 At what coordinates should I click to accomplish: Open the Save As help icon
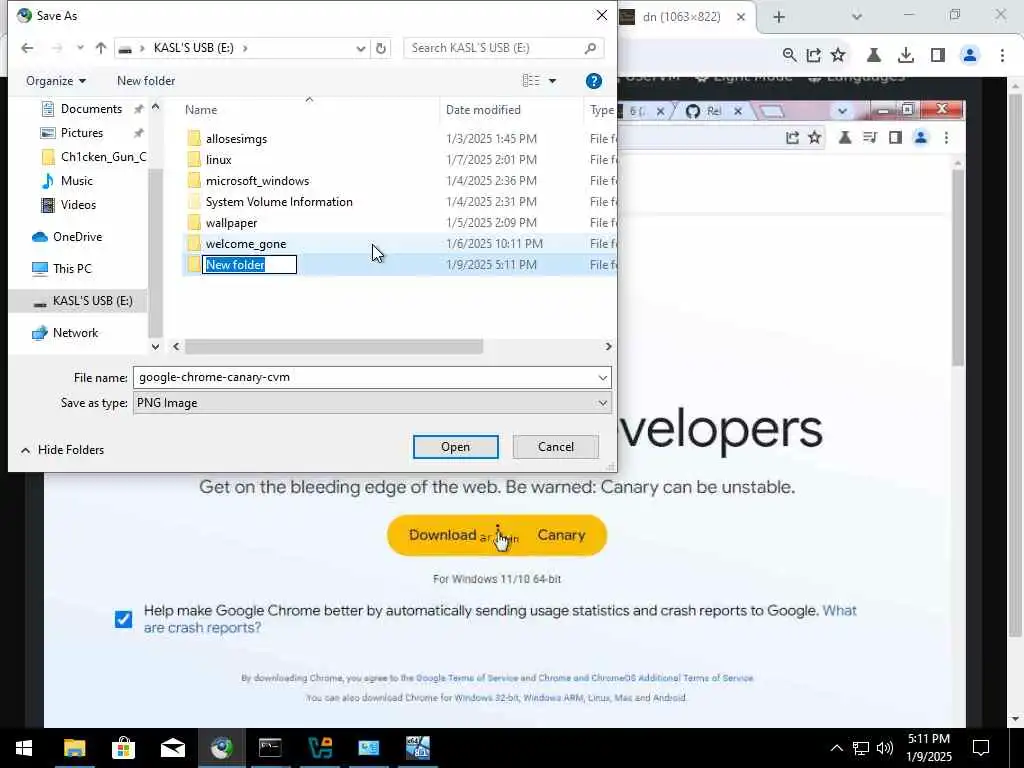click(593, 81)
